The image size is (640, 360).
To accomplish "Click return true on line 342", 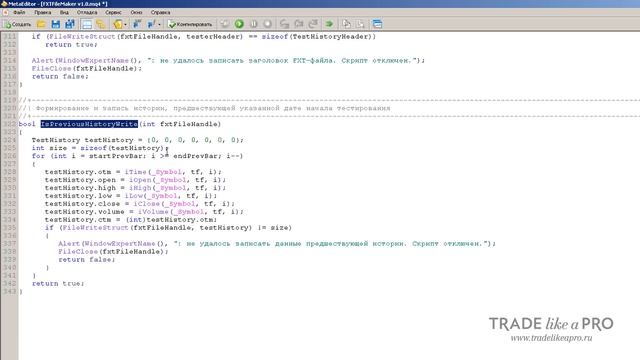I will 58,284.
